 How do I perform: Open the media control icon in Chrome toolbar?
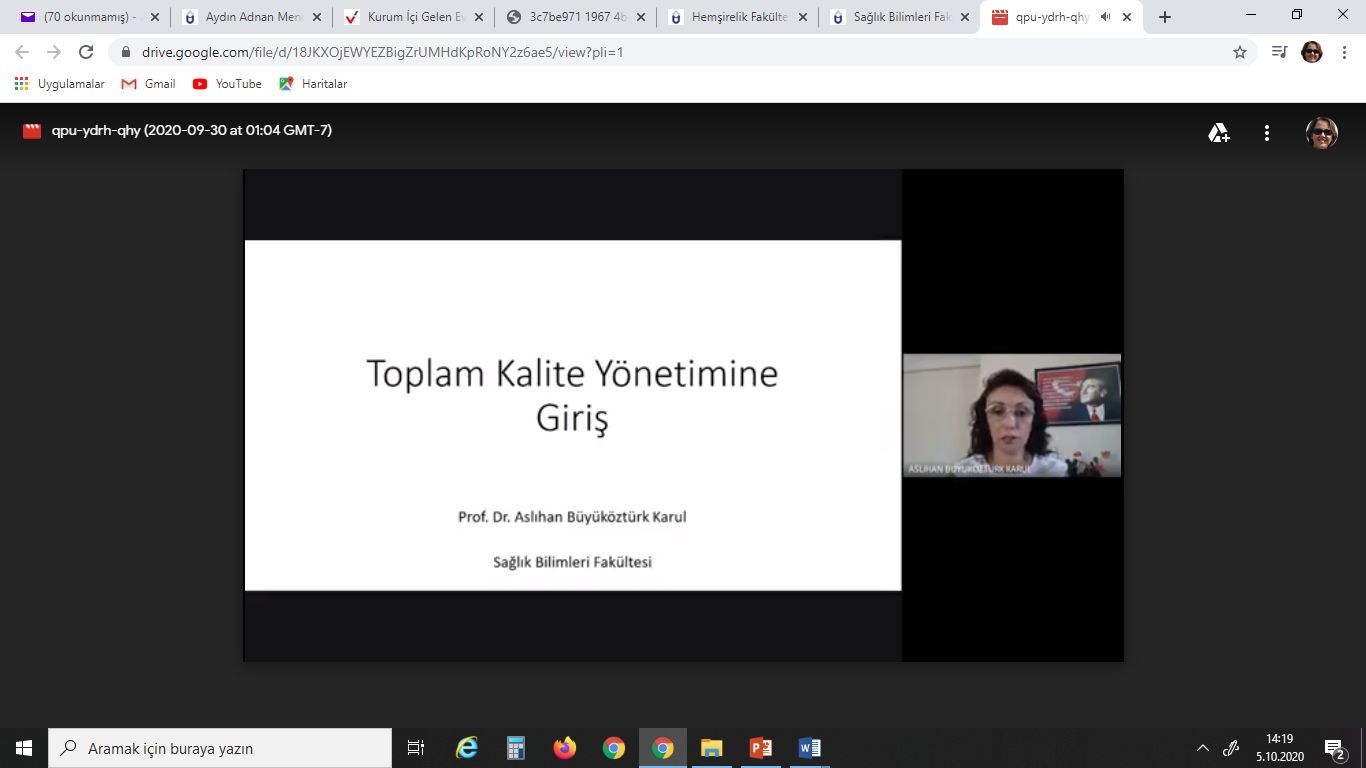pos(1279,52)
